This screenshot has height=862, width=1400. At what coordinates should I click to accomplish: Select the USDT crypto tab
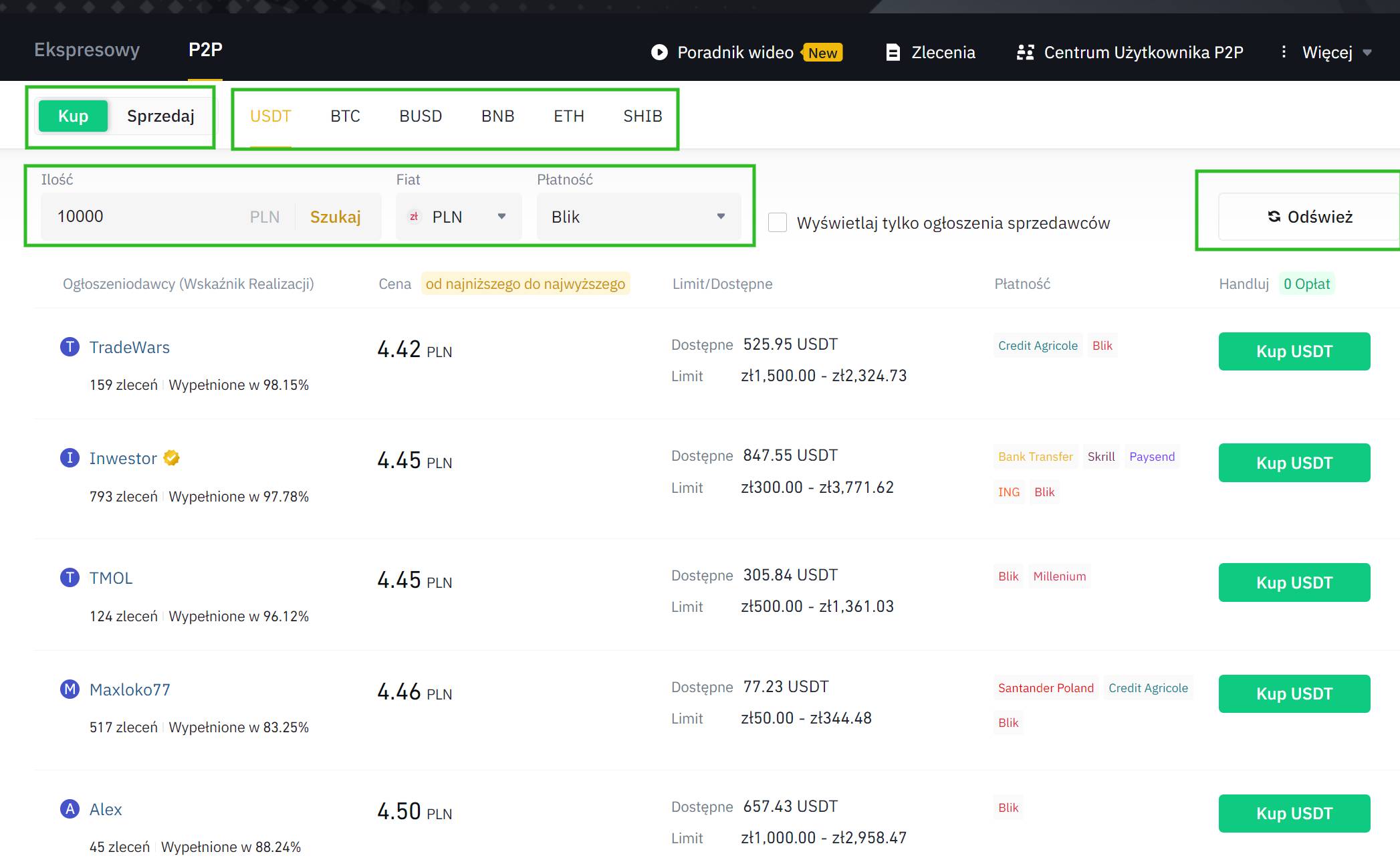tap(271, 116)
